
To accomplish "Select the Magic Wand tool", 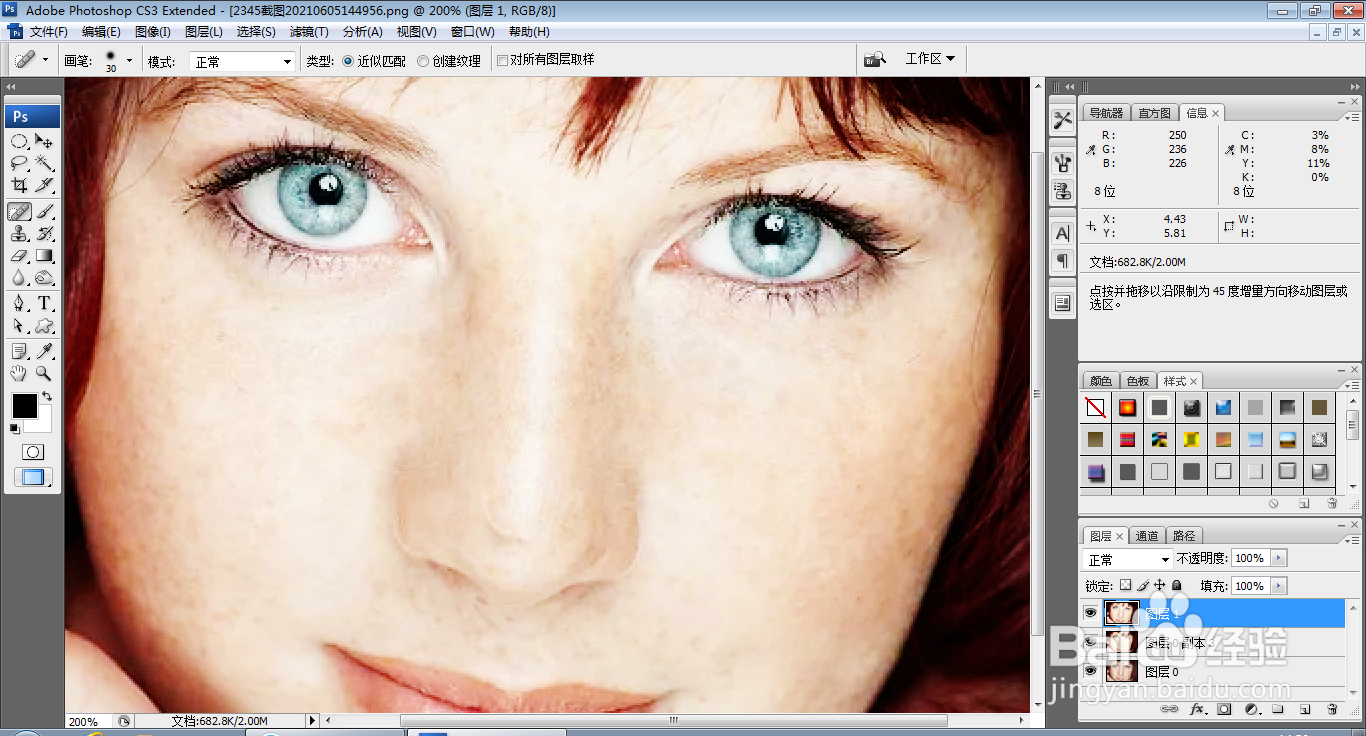I will coord(44,162).
